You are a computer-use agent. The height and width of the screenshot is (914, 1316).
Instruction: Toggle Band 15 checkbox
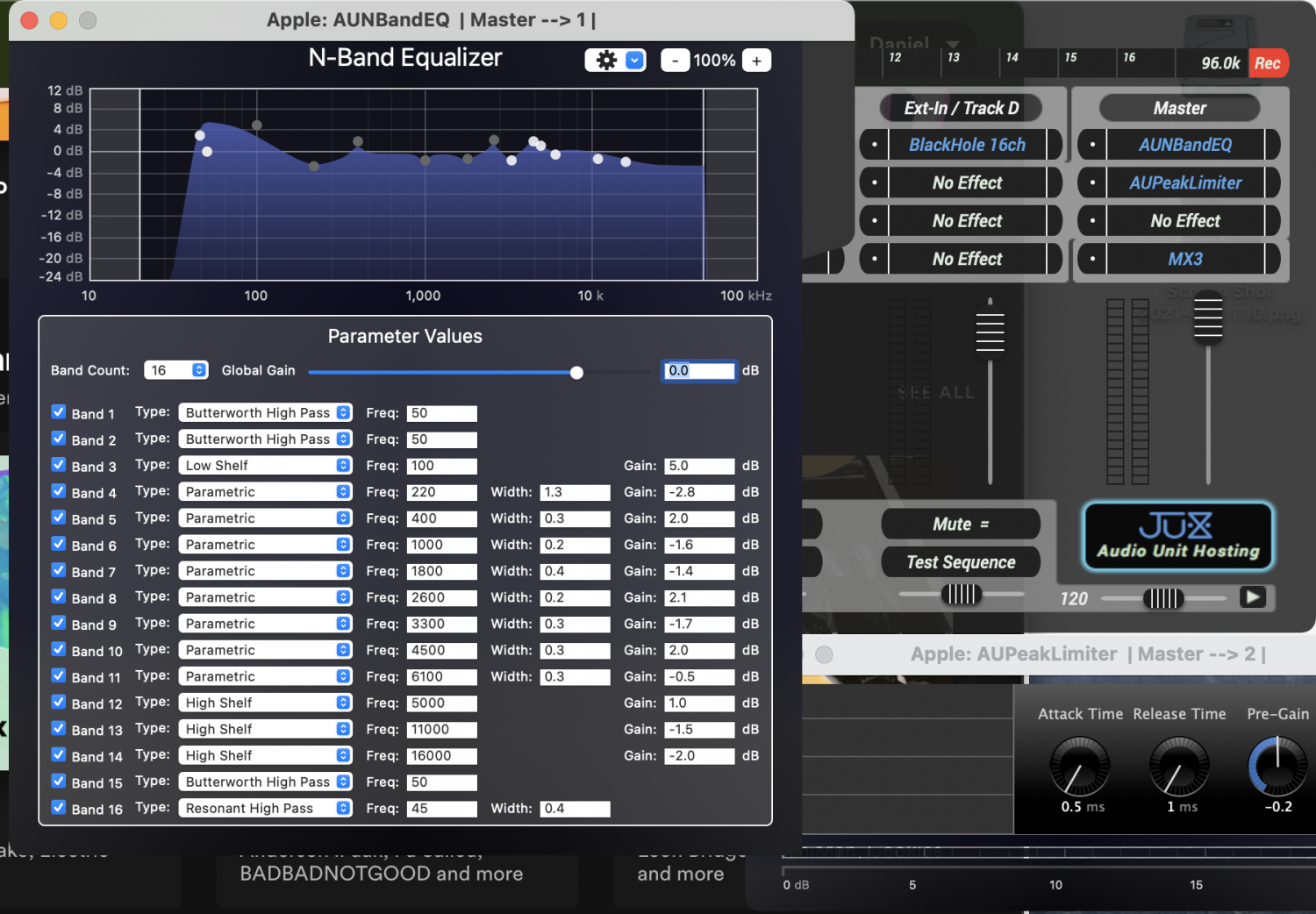point(59,780)
